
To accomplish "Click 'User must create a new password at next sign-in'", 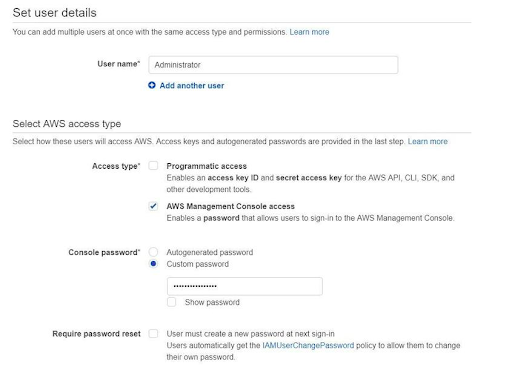I will tap(250, 334).
